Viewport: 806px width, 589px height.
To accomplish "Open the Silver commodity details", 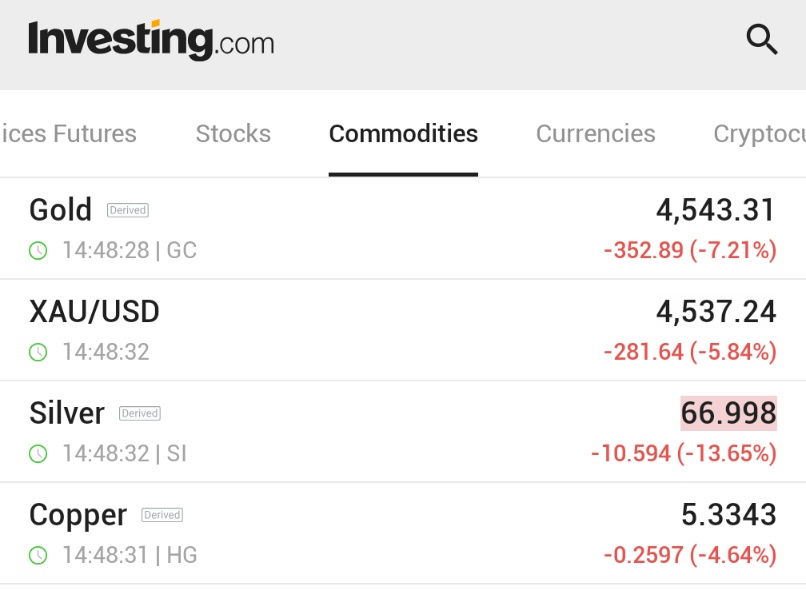I will pos(403,432).
